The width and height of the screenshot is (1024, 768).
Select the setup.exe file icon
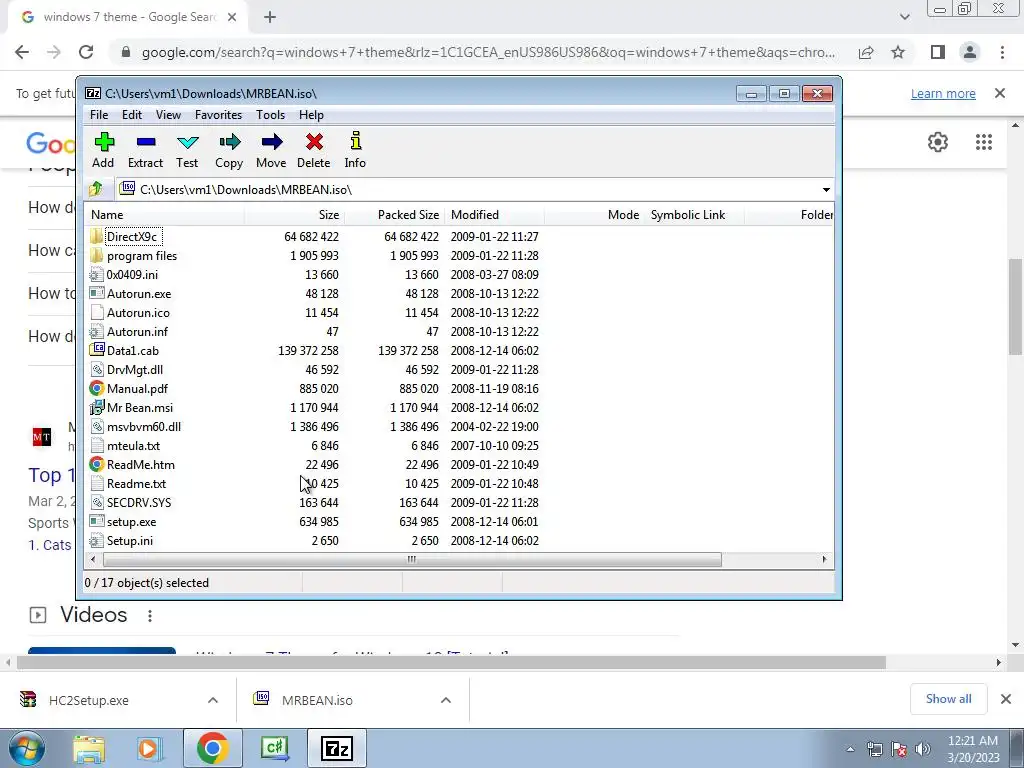[x=97, y=521]
